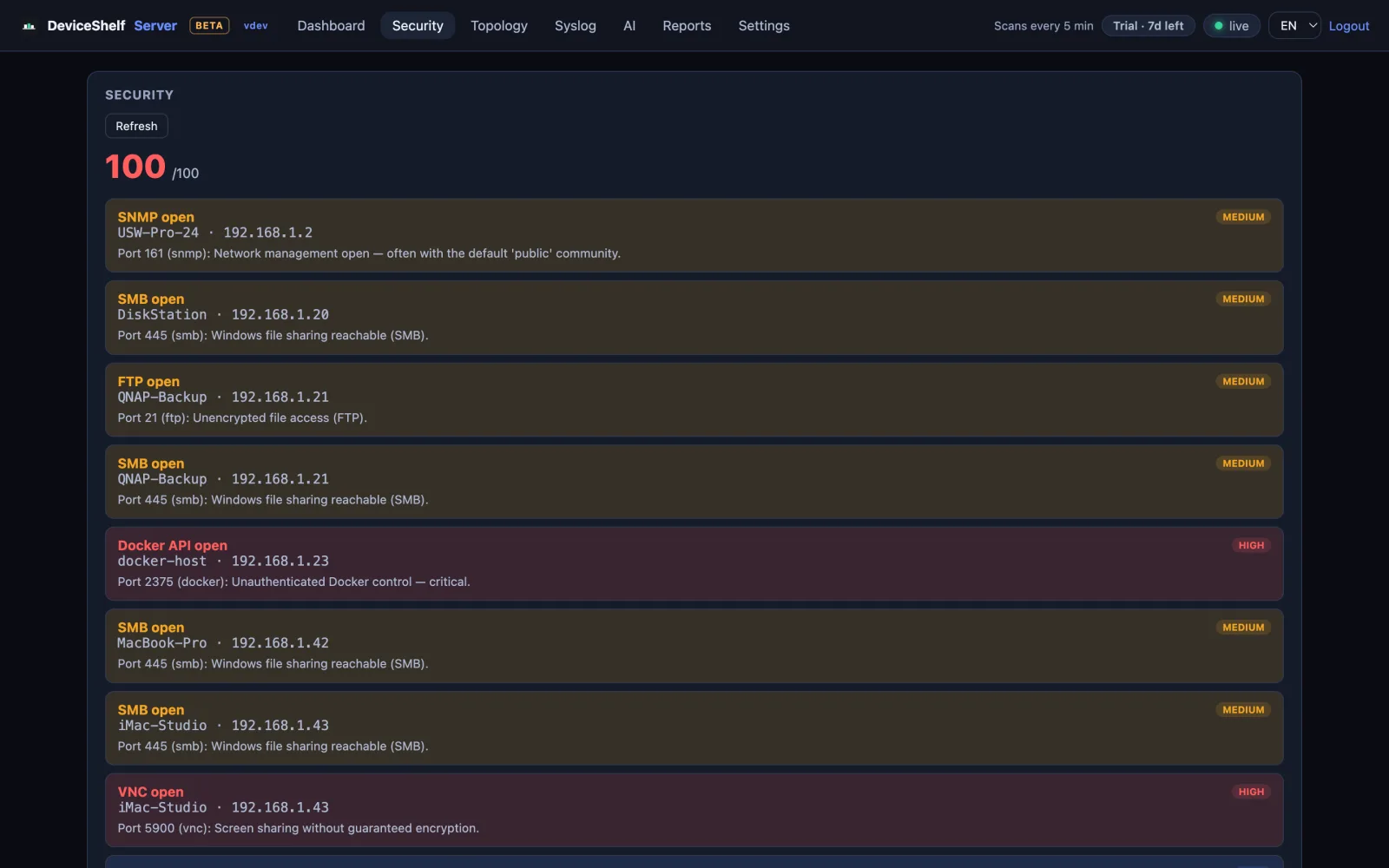Screen dimensions: 1389x868
Task: Click the HIGH badge on VNC open
Action: [1251, 792]
